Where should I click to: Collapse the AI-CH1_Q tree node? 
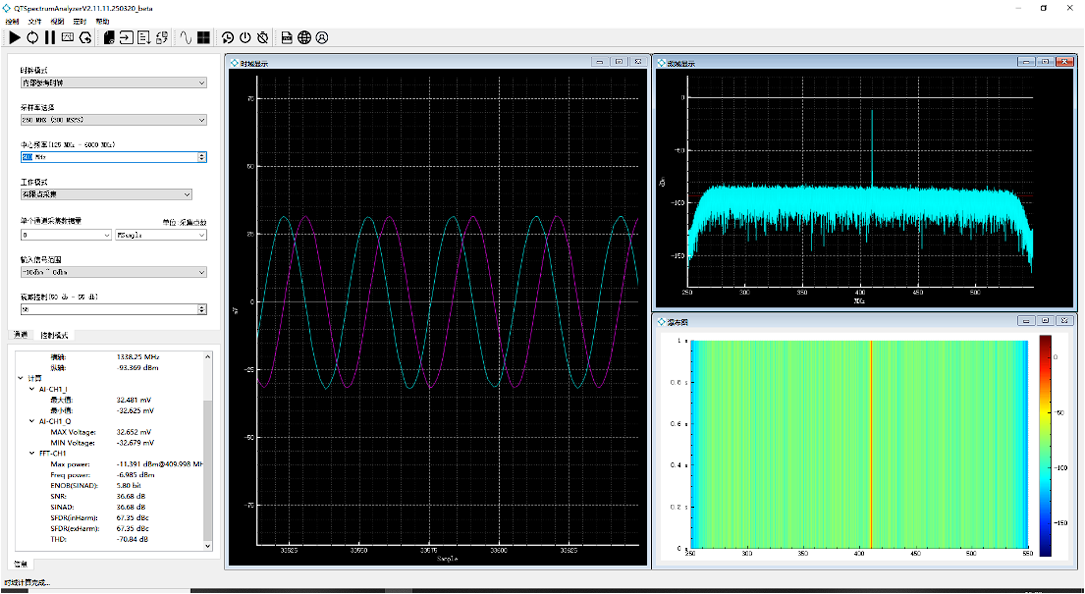pos(32,421)
